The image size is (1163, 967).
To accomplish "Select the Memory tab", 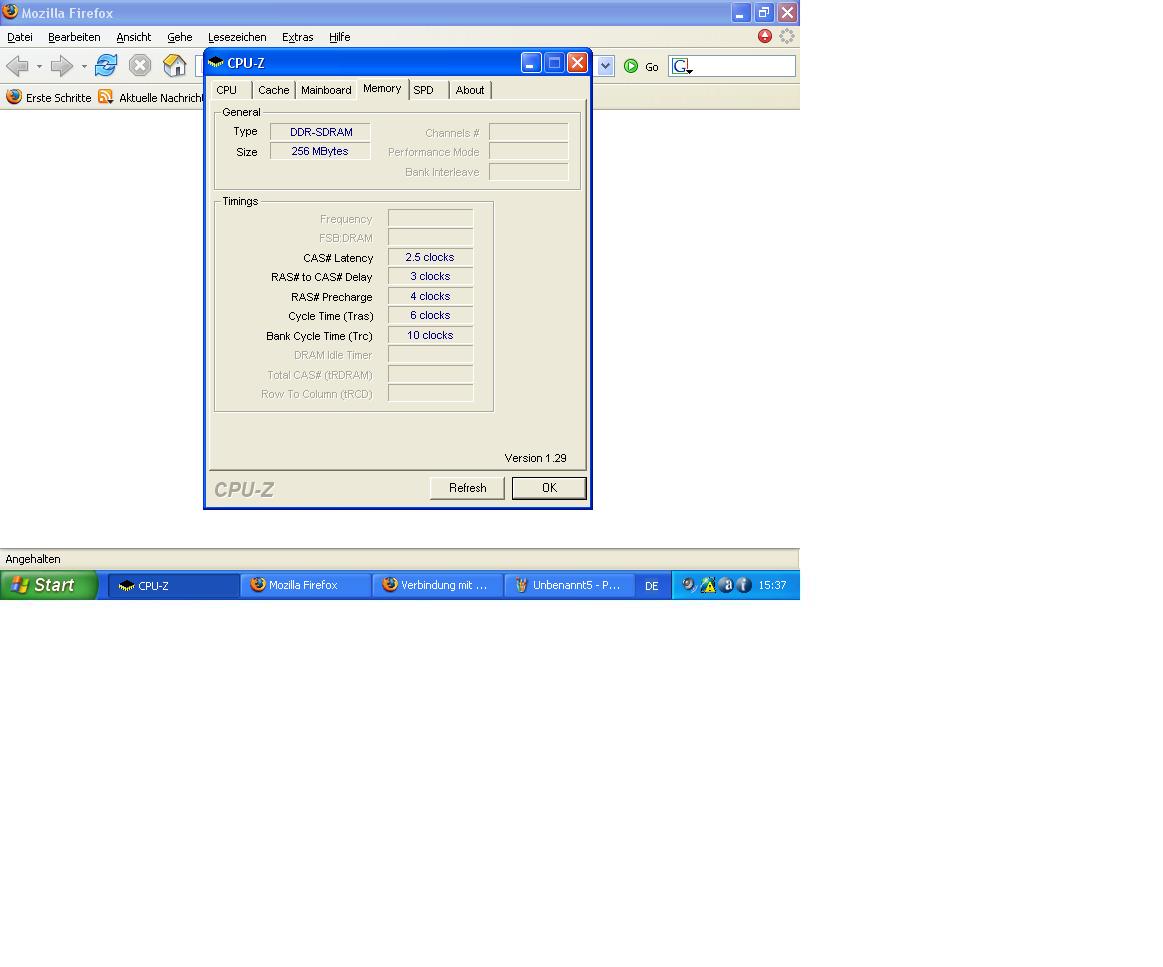I will pos(382,88).
